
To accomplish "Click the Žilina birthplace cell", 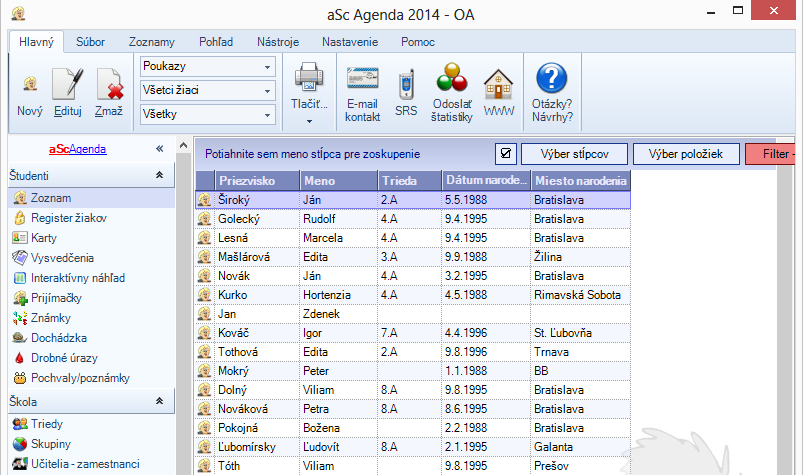I will pos(581,257).
